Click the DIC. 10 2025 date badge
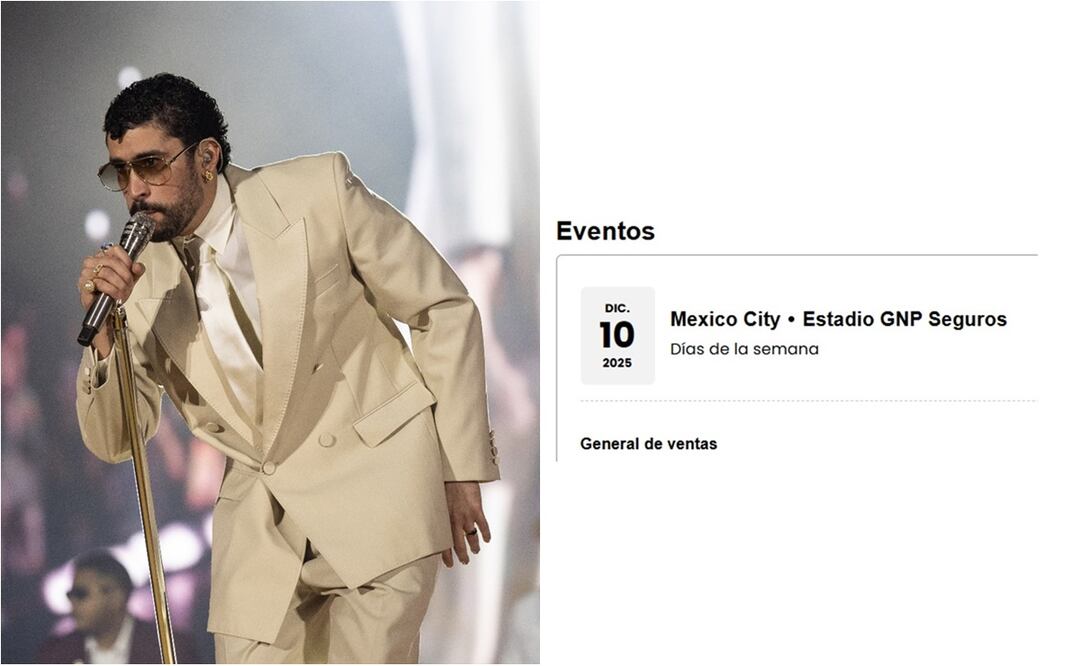The height and width of the screenshot is (666, 1081). pyautogui.click(x=617, y=336)
